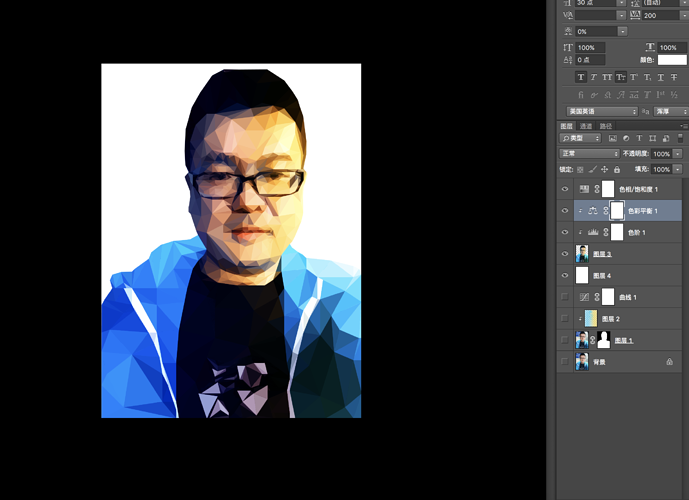Hide the 色彩平衡 1 layer
This screenshot has height=500, width=689.
click(x=565, y=211)
